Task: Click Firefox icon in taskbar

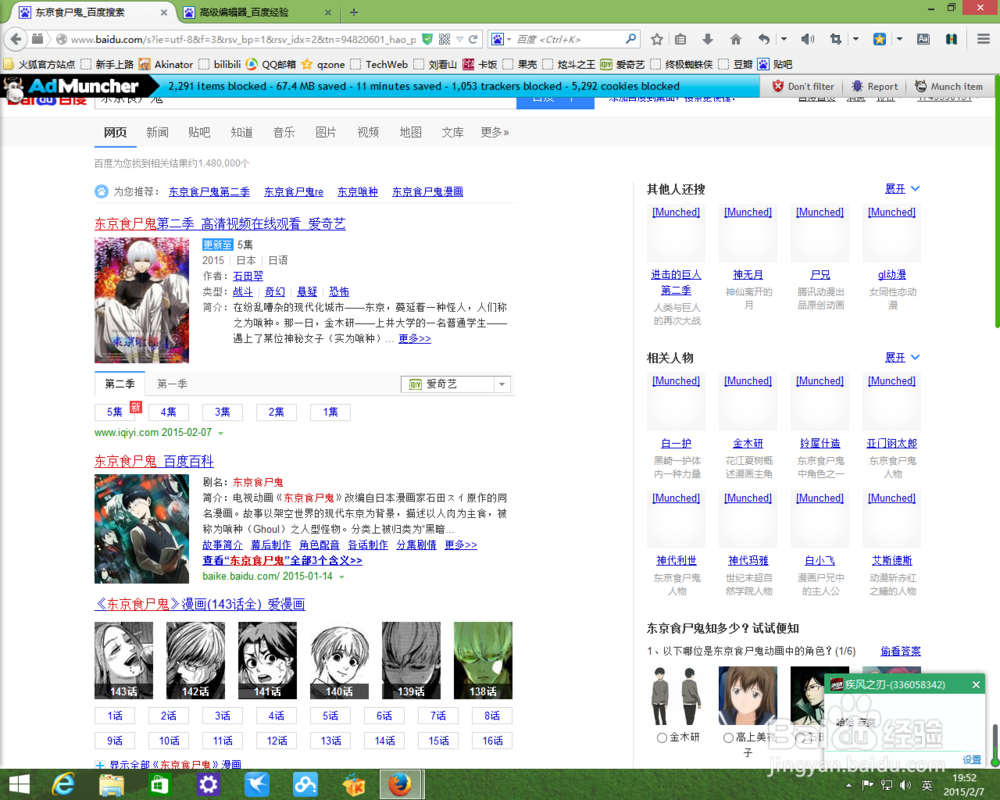Action: click(x=401, y=784)
